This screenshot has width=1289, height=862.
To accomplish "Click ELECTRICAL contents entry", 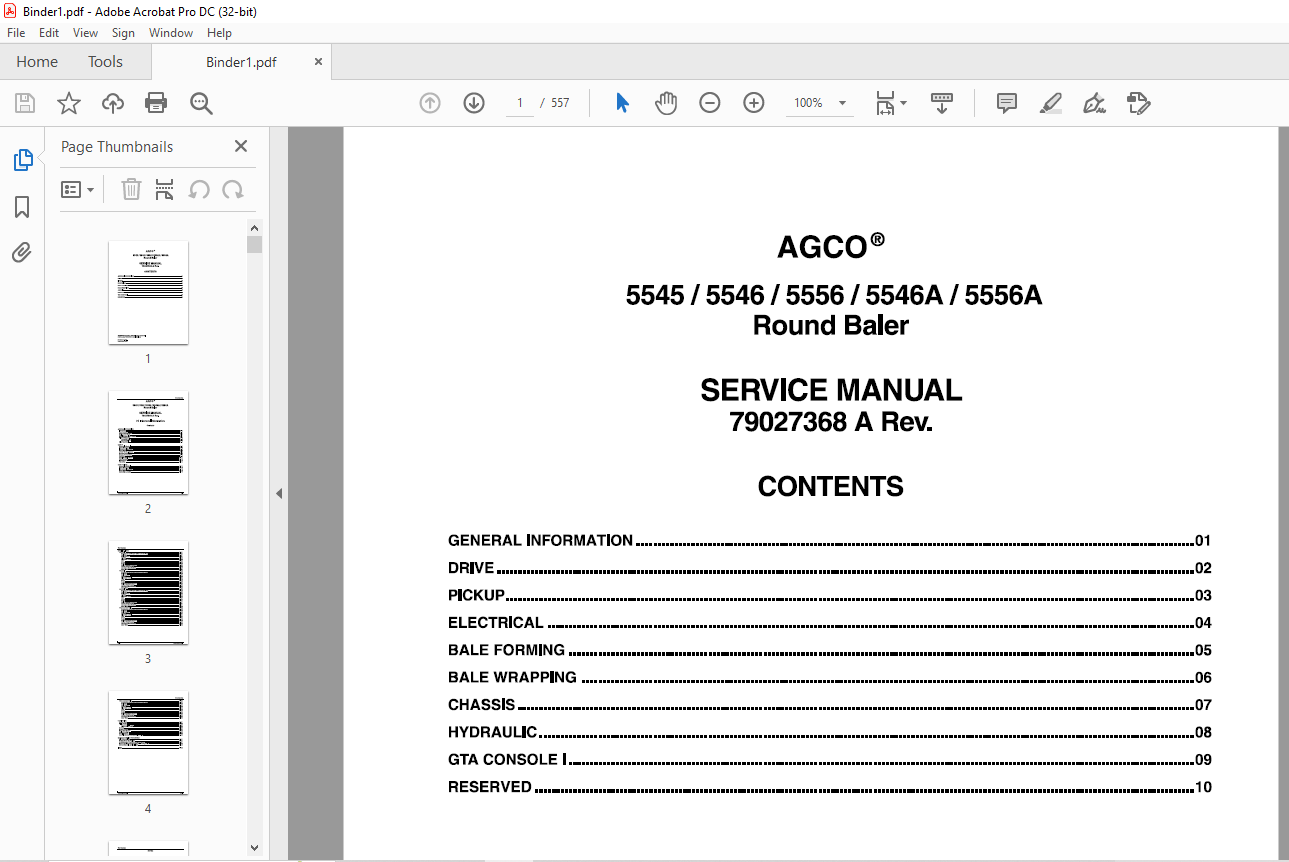I will tap(830, 623).
